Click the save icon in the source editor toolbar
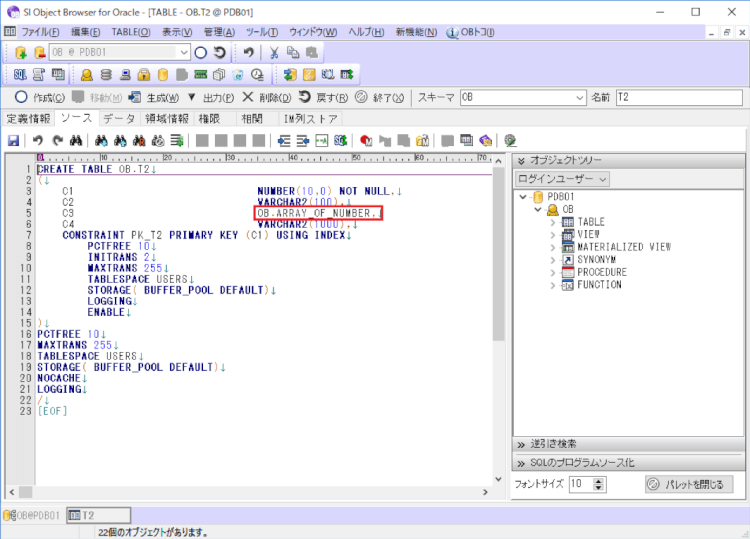 click(14, 141)
